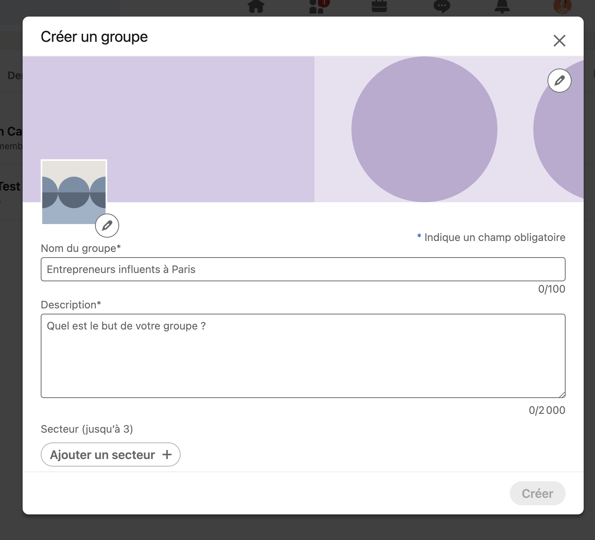Open Messaging icon in navbar
Screen dimensions: 595x540
pyautogui.click(x=441, y=6)
